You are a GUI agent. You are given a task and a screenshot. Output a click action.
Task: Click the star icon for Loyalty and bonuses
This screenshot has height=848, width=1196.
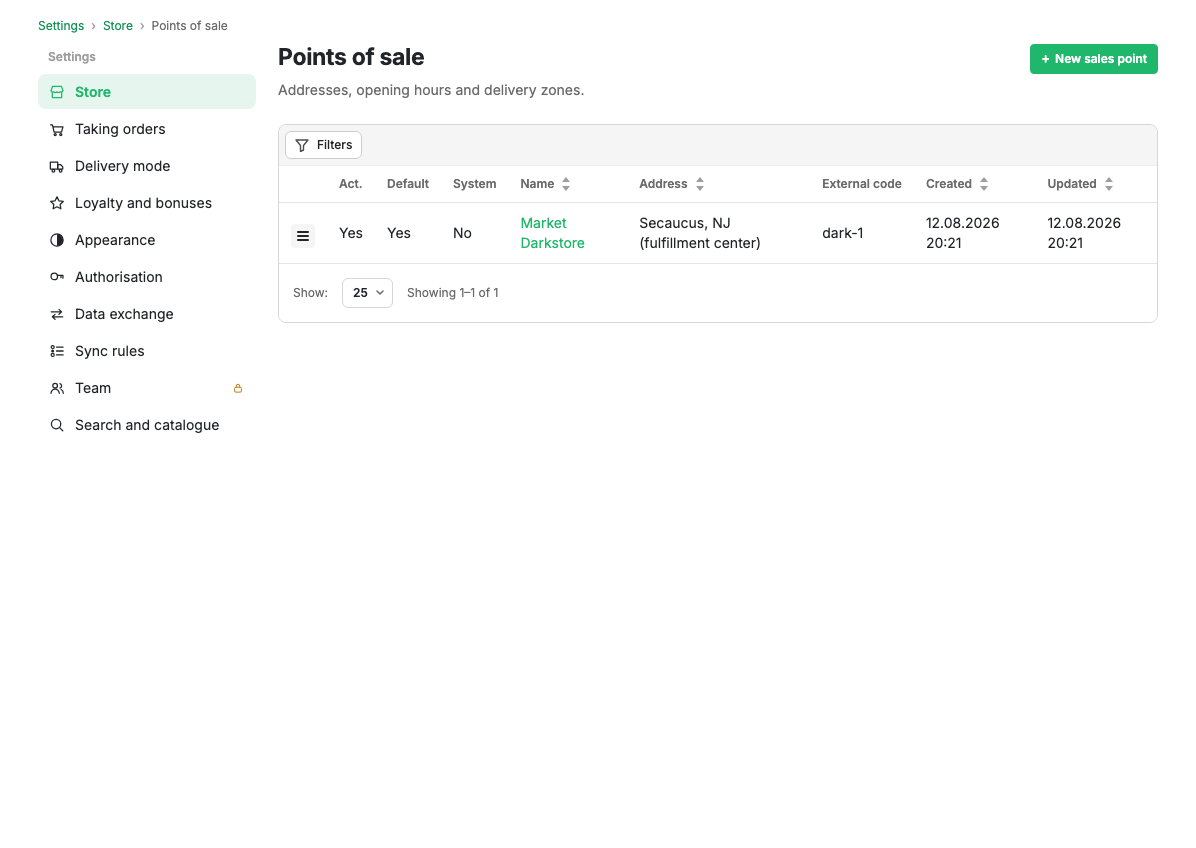click(x=57, y=204)
